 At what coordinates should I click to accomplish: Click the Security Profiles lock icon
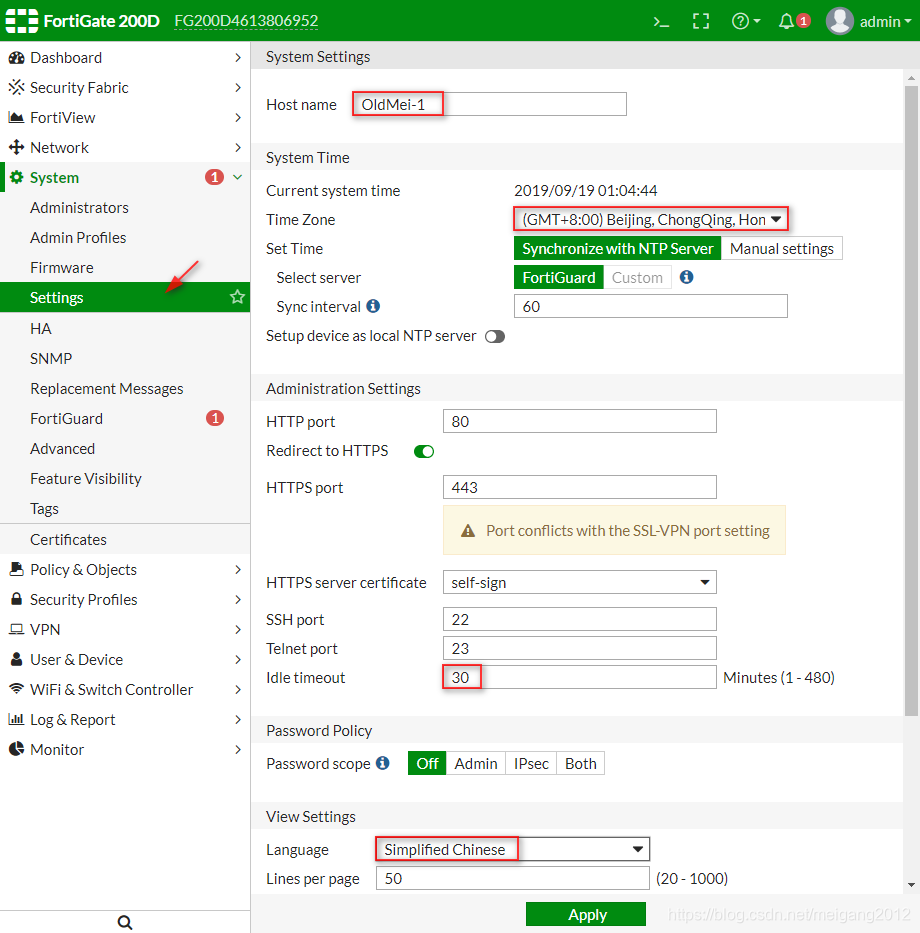point(17,599)
